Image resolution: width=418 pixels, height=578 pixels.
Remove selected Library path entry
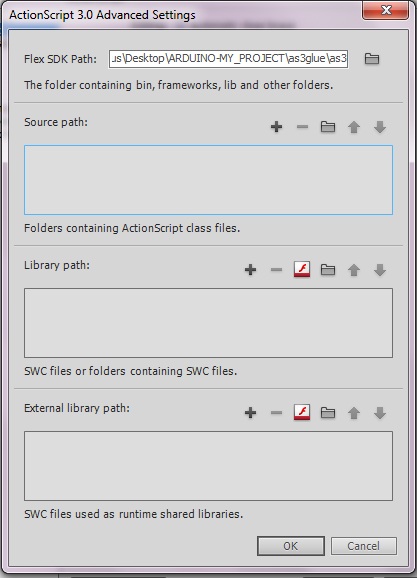tap(276, 270)
